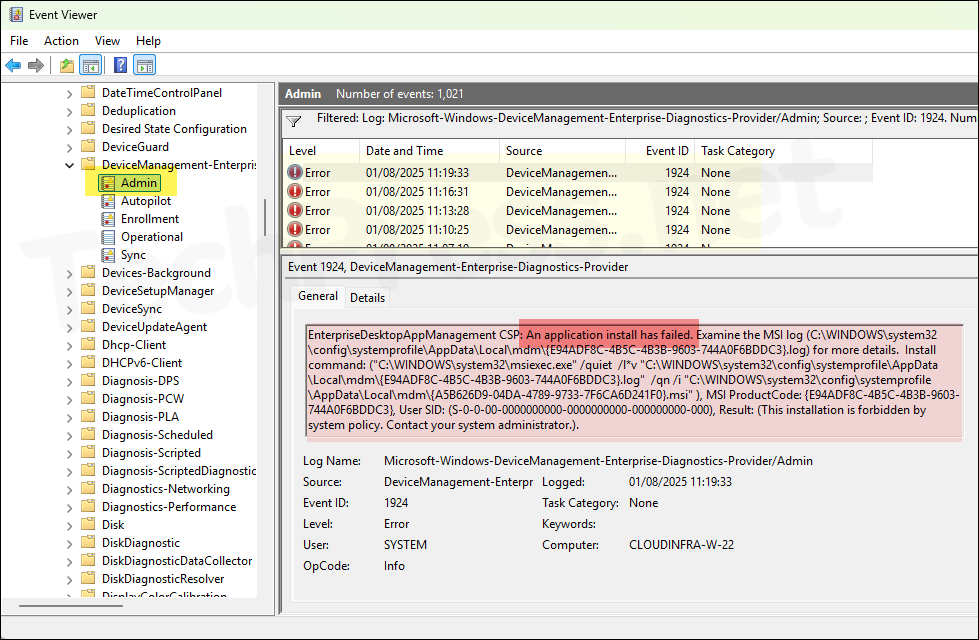Click the Diagnosis-PLA folder icon
979x640 pixels.
tap(89, 416)
